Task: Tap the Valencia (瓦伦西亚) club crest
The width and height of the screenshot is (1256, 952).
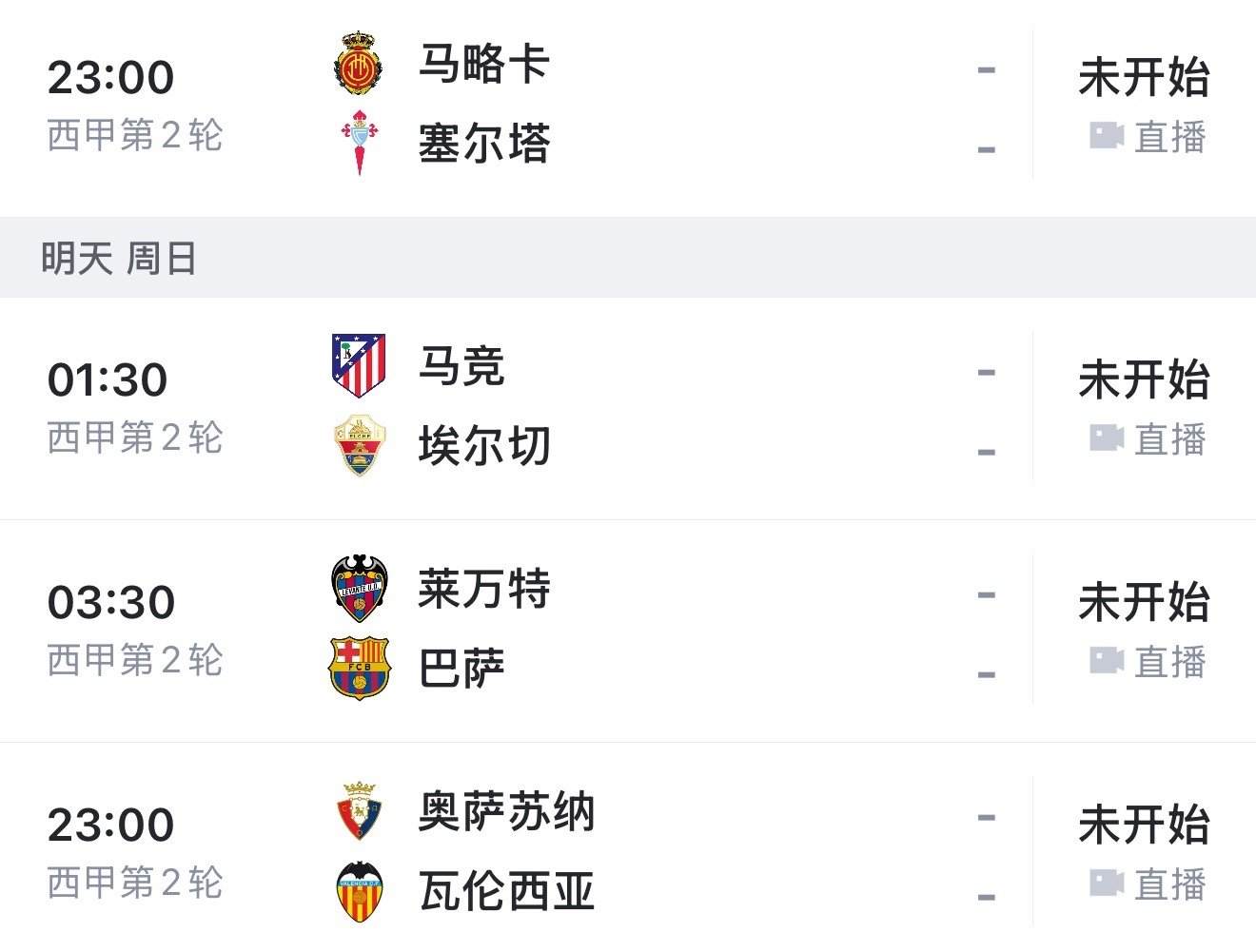Action: click(x=360, y=892)
